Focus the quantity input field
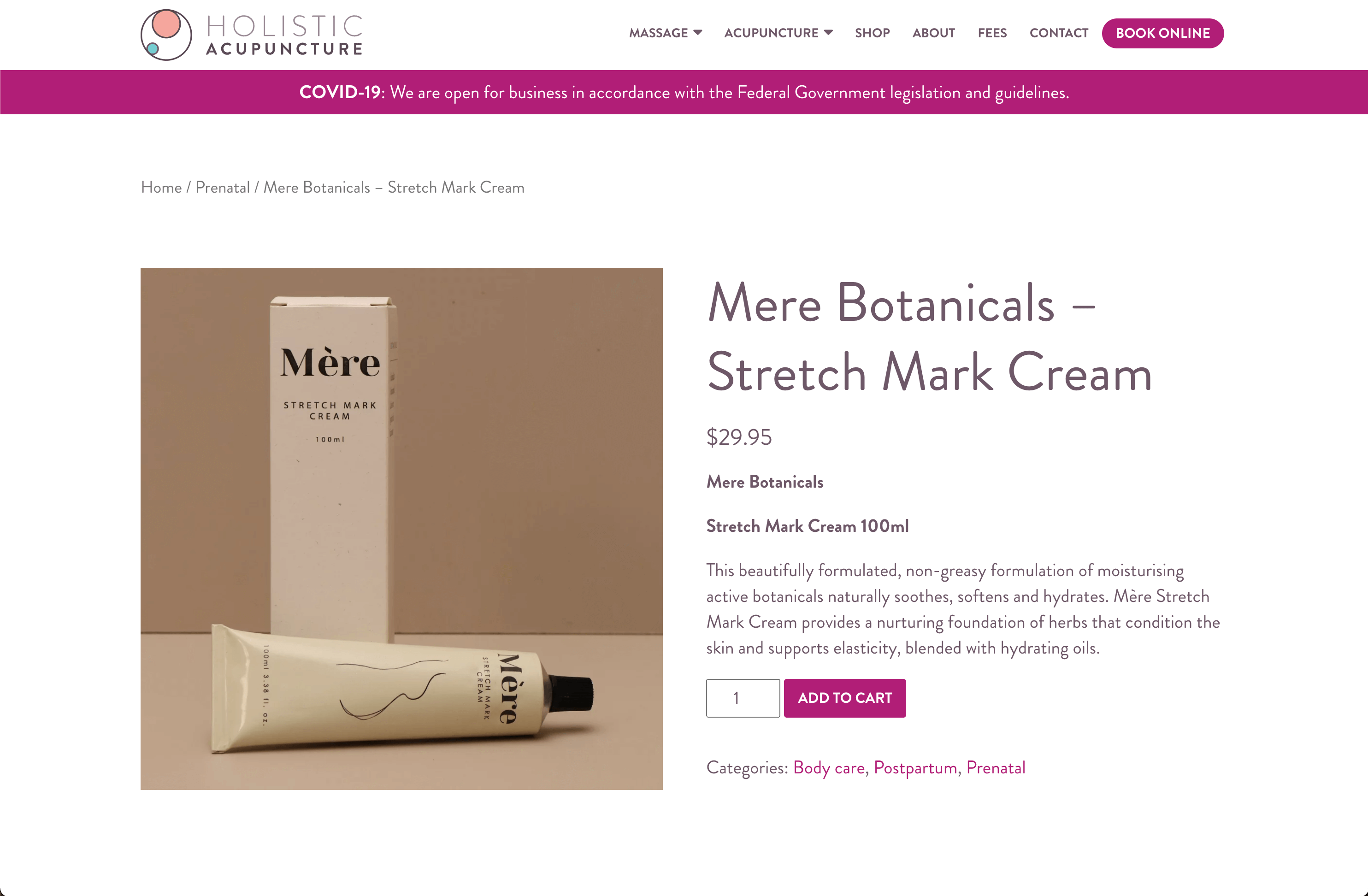Screen dimensions: 1368x896 (x=743, y=698)
